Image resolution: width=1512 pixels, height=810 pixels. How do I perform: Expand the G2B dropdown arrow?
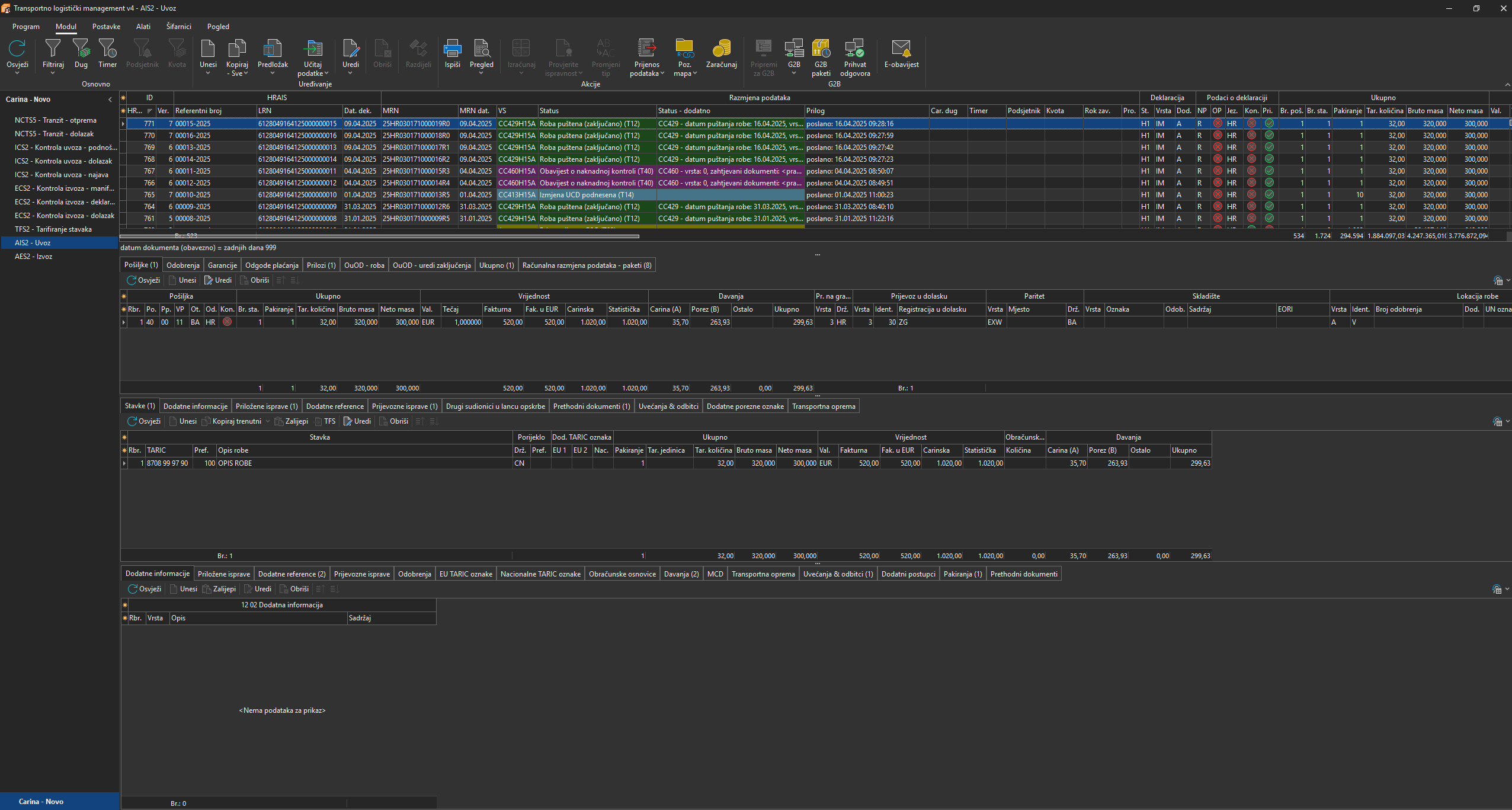[794, 73]
